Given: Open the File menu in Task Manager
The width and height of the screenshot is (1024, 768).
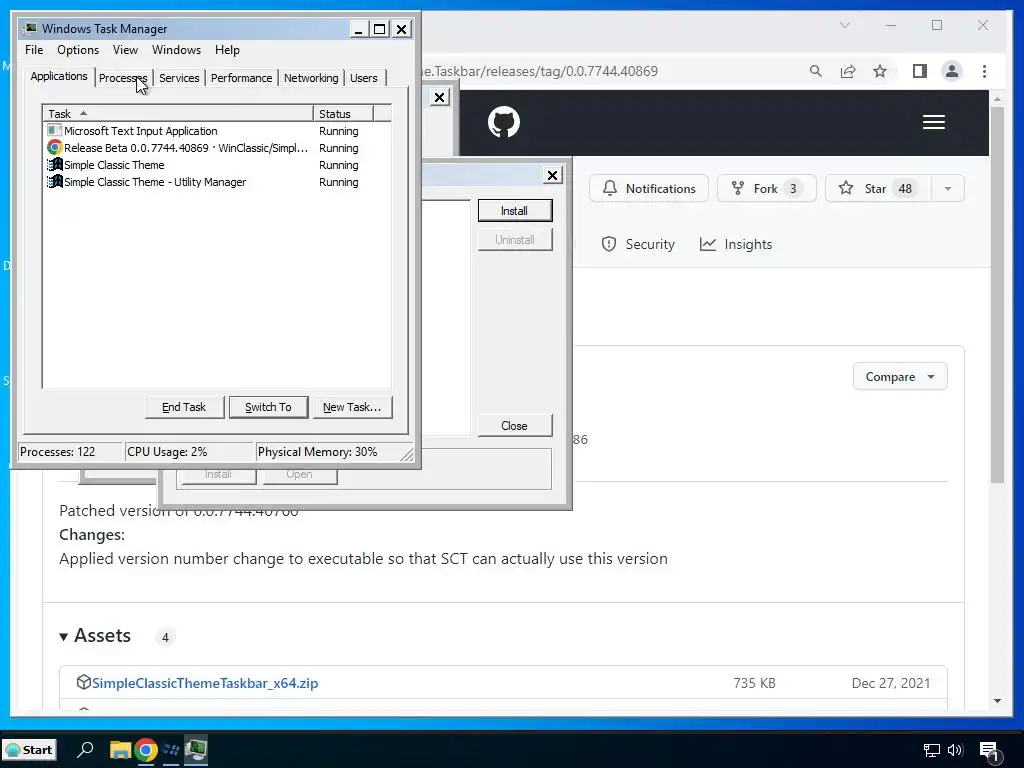Looking at the screenshot, I should coord(34,50).
